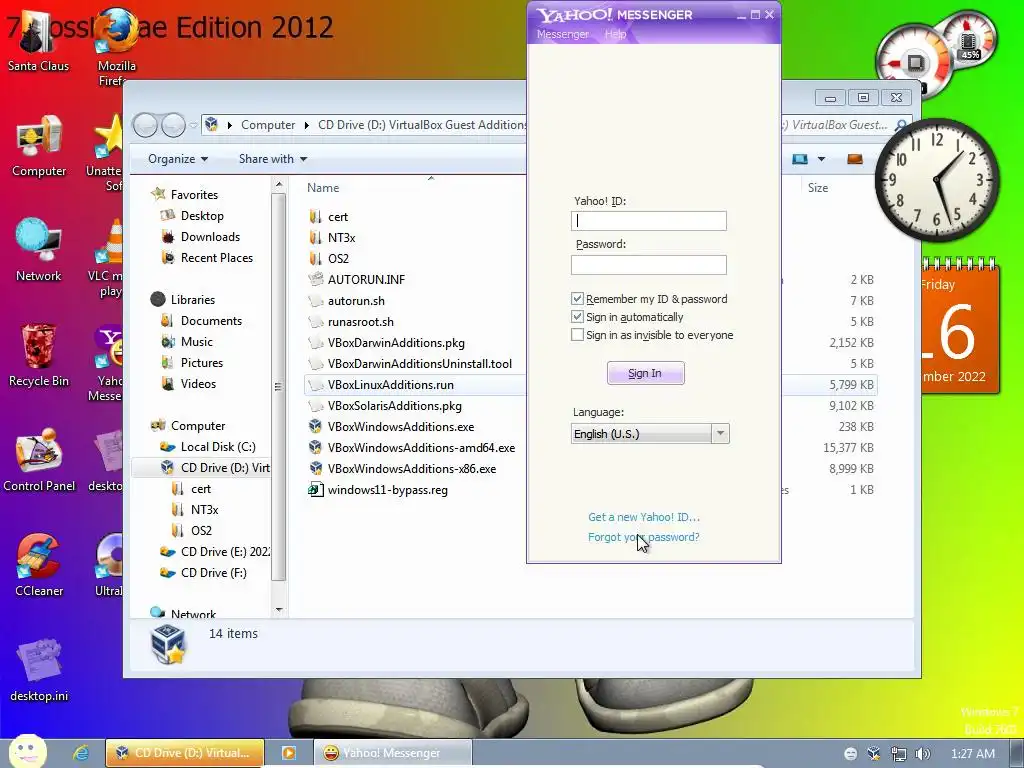Image resolution: width=1024 pixels, height=768 pixels.
Task: Select the desktop.ini file icon at bottom left
Action: (39, 670)
